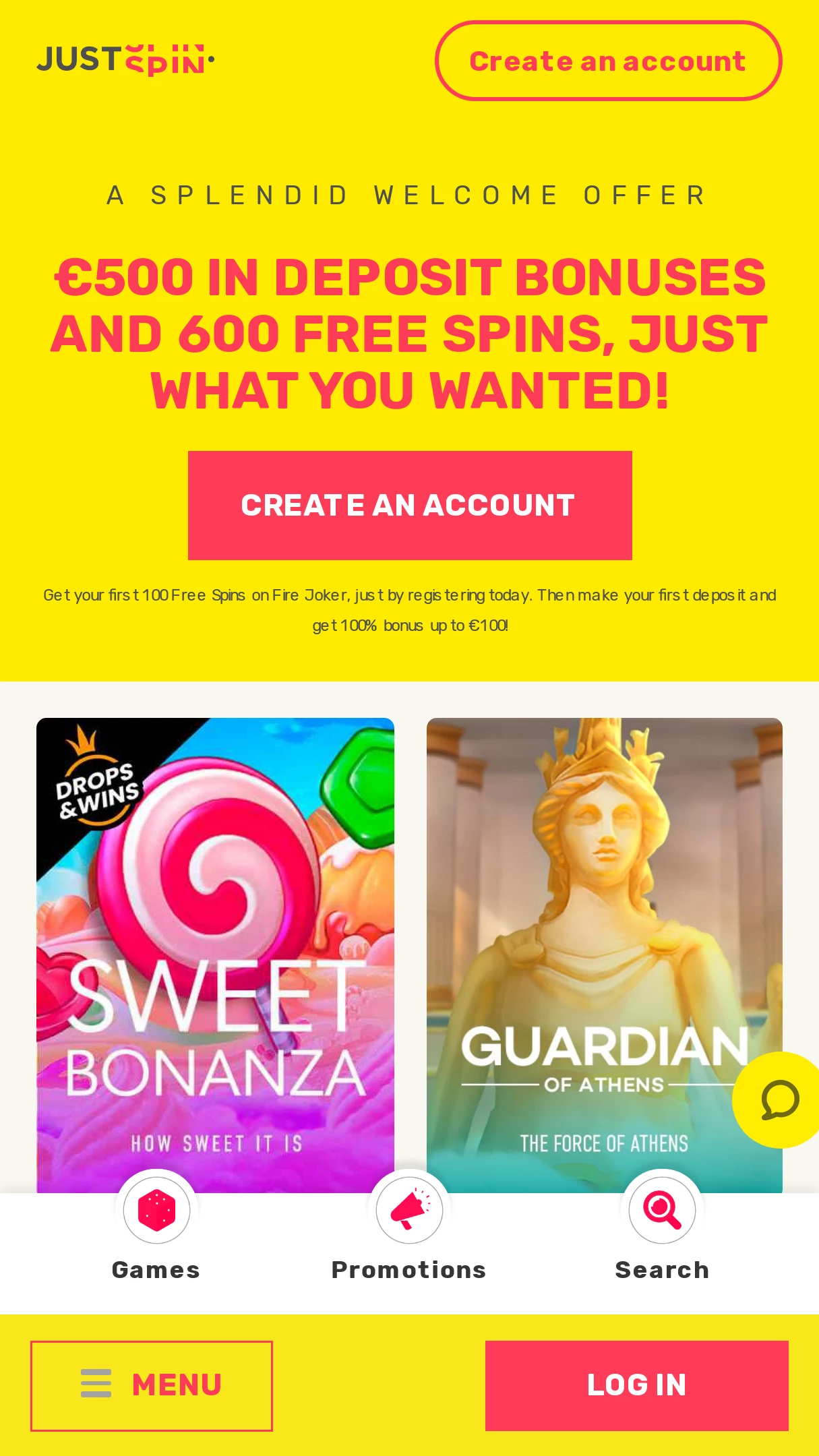This screenshot has width=819, height=1456.
Task: Select the Promotions label
Action: click(409, 1270)
